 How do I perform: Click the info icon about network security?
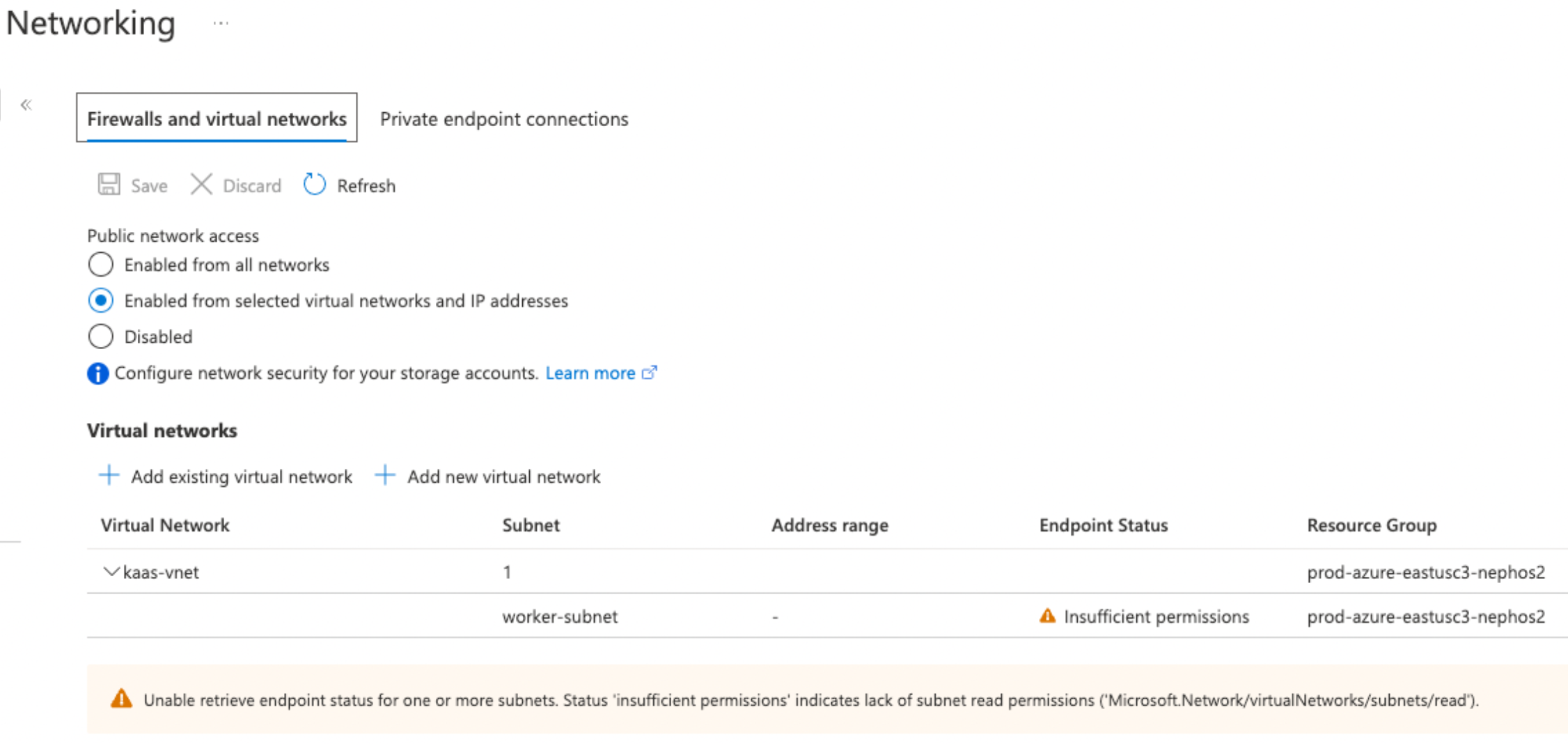click(98, 373)
